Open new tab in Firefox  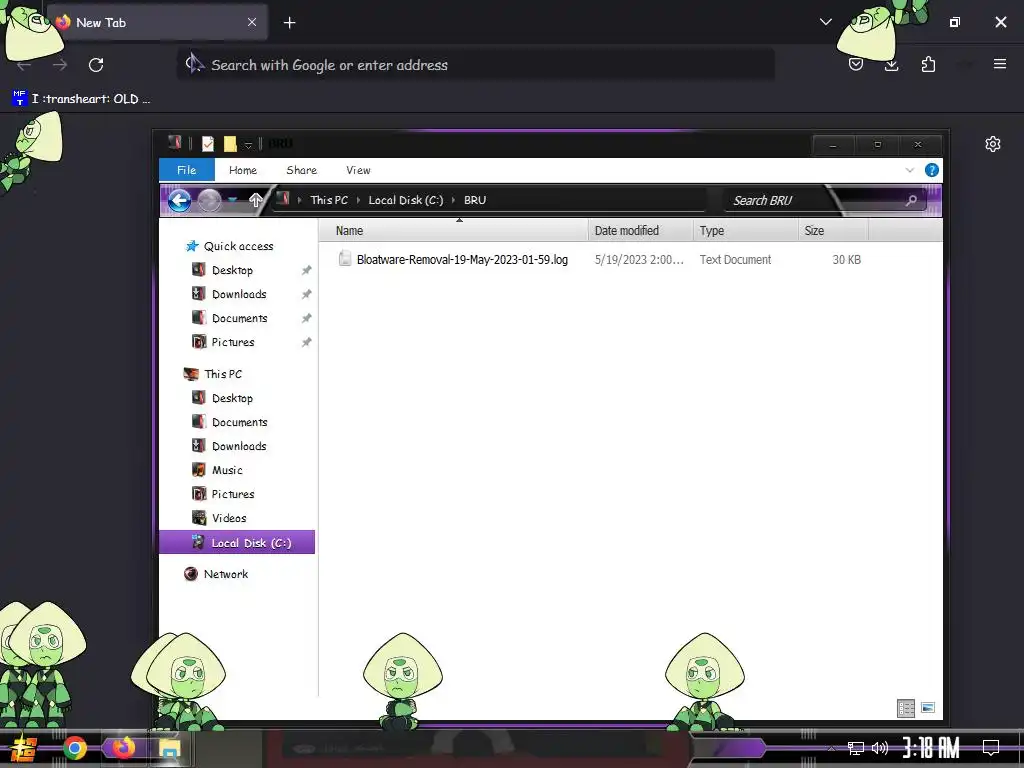pos(289,23)
